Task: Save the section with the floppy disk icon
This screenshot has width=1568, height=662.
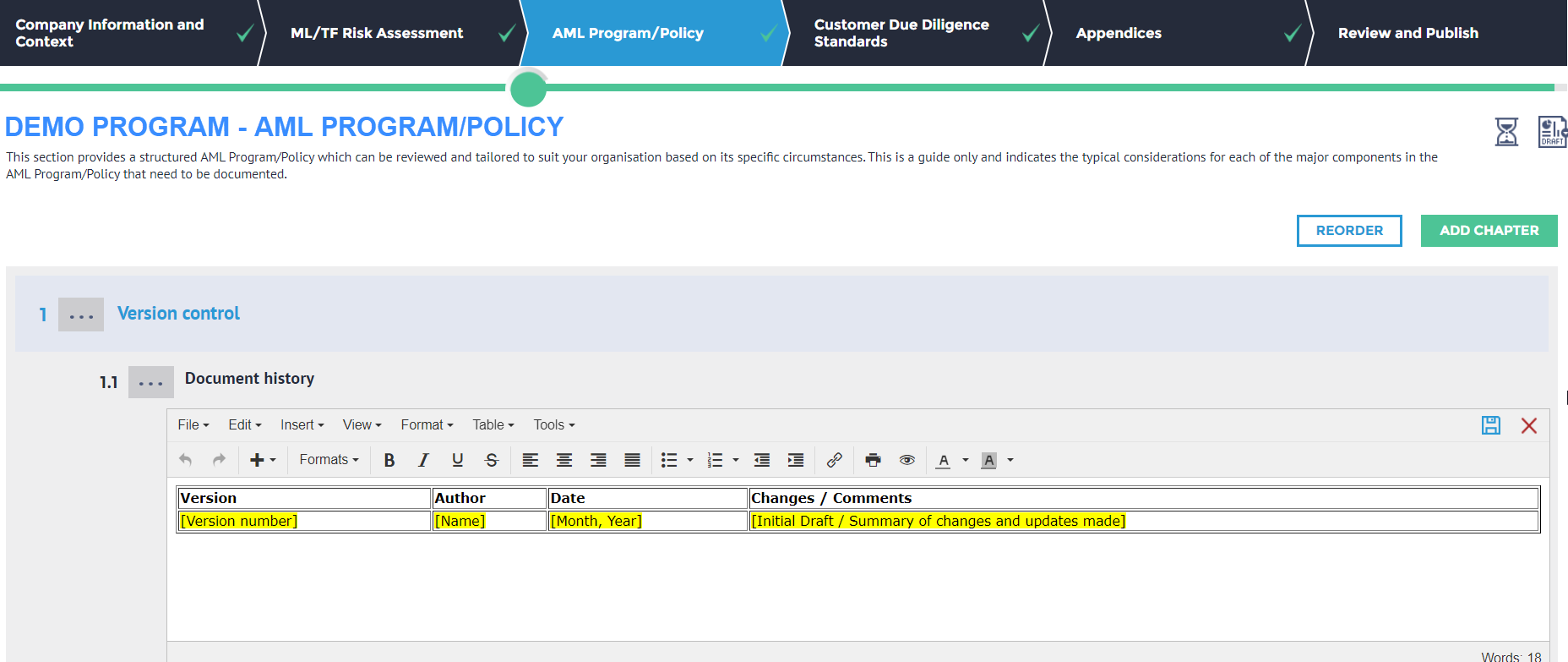Action: 1491,425
